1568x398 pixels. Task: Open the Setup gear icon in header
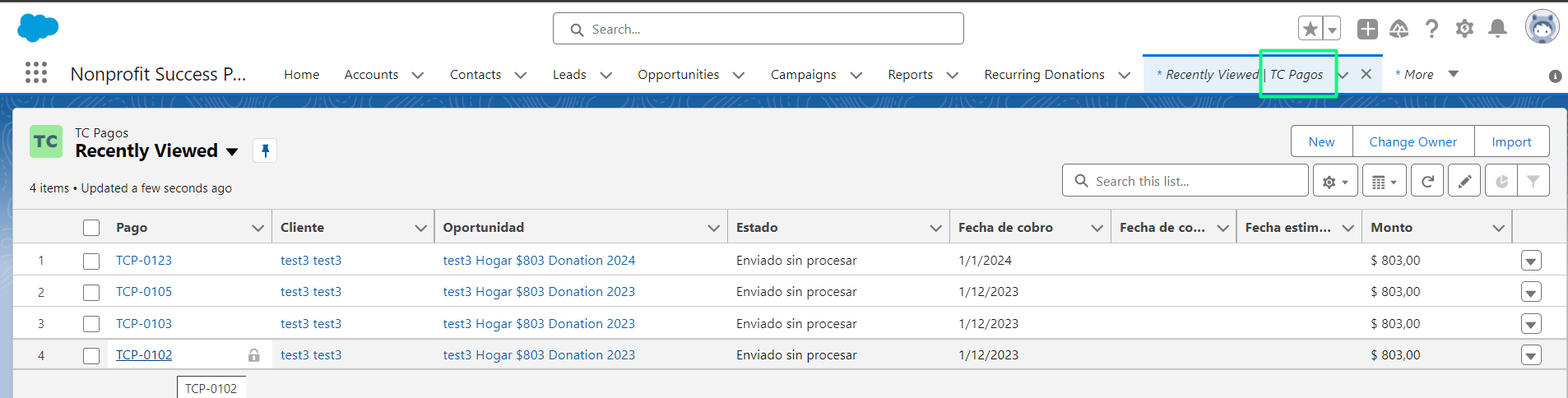pyautogui.click(x=1464, y=29)
